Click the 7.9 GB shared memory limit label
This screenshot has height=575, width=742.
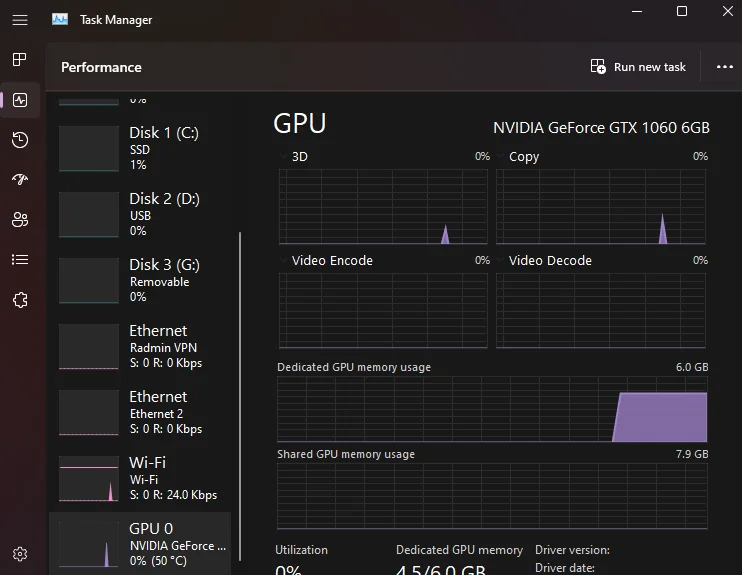[x=692, y=454]
